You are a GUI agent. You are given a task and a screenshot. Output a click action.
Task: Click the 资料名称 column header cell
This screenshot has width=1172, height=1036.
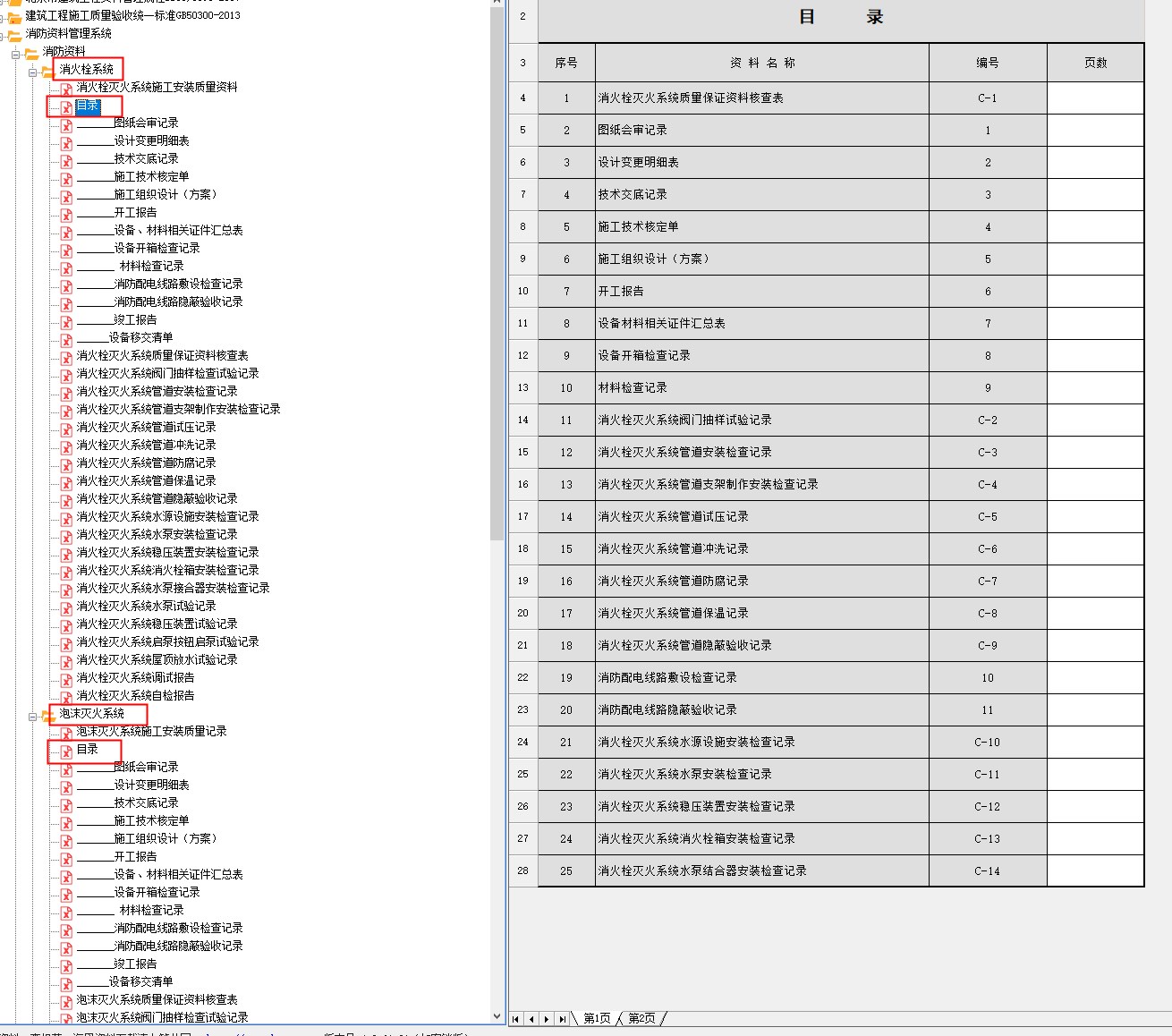(x=762, y=63)
